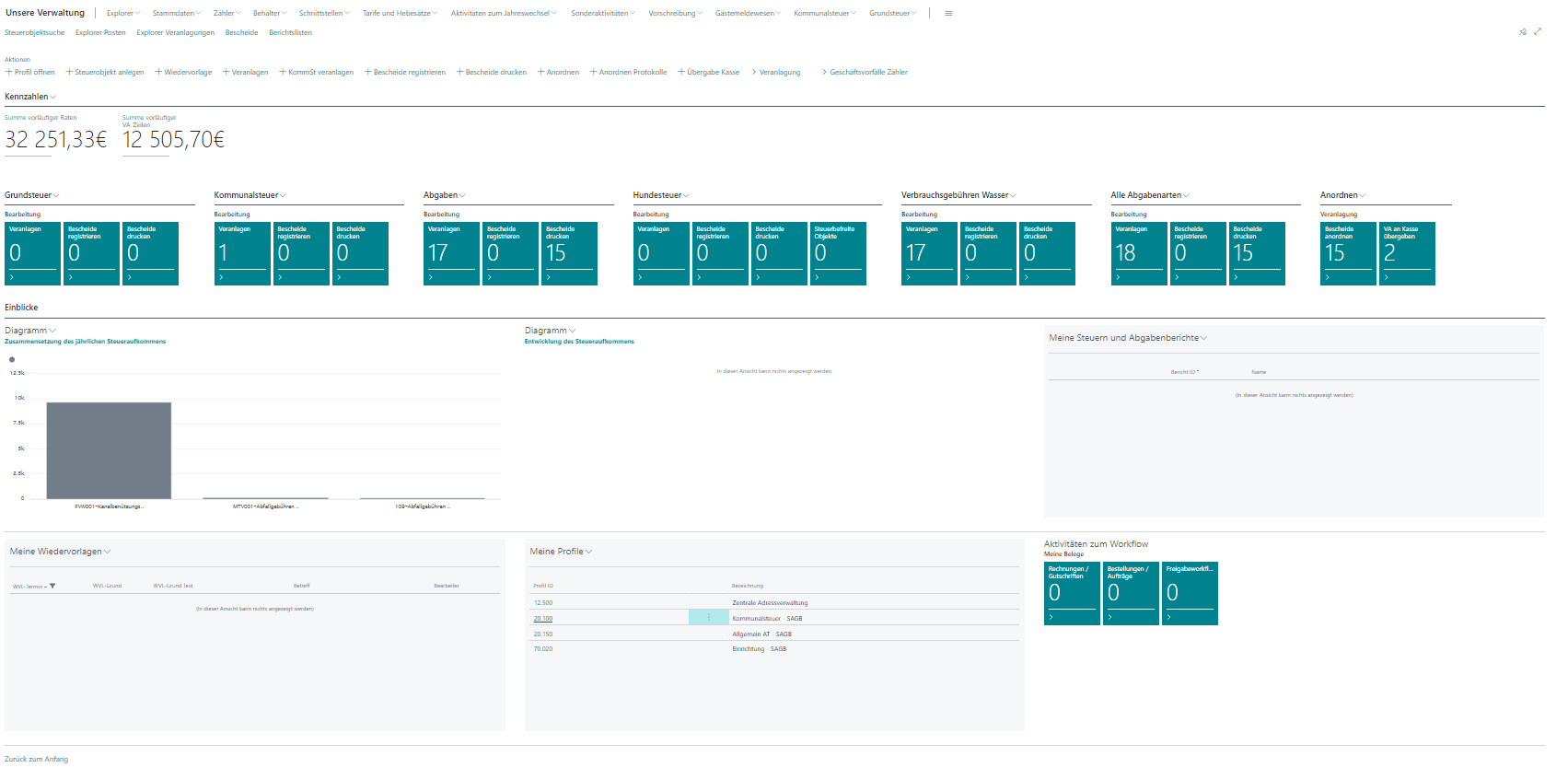Expand the Stammdaten menu dropdown
Viewport: 1568px width, 768px height.
176,14
